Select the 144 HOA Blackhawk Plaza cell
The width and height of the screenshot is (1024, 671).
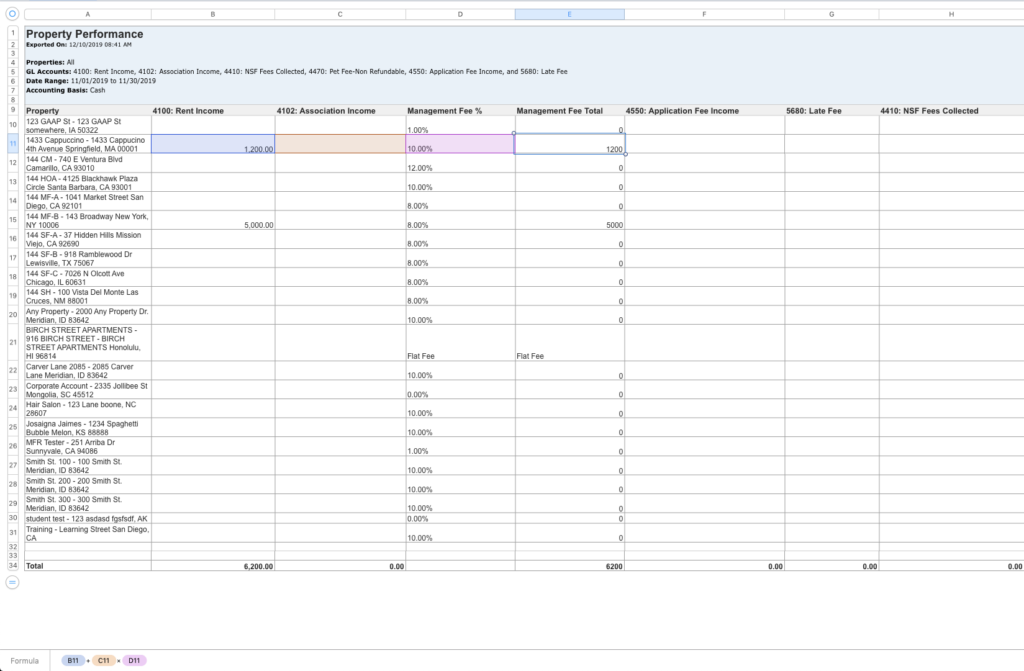pyautogui.click(x=88, y=182)
